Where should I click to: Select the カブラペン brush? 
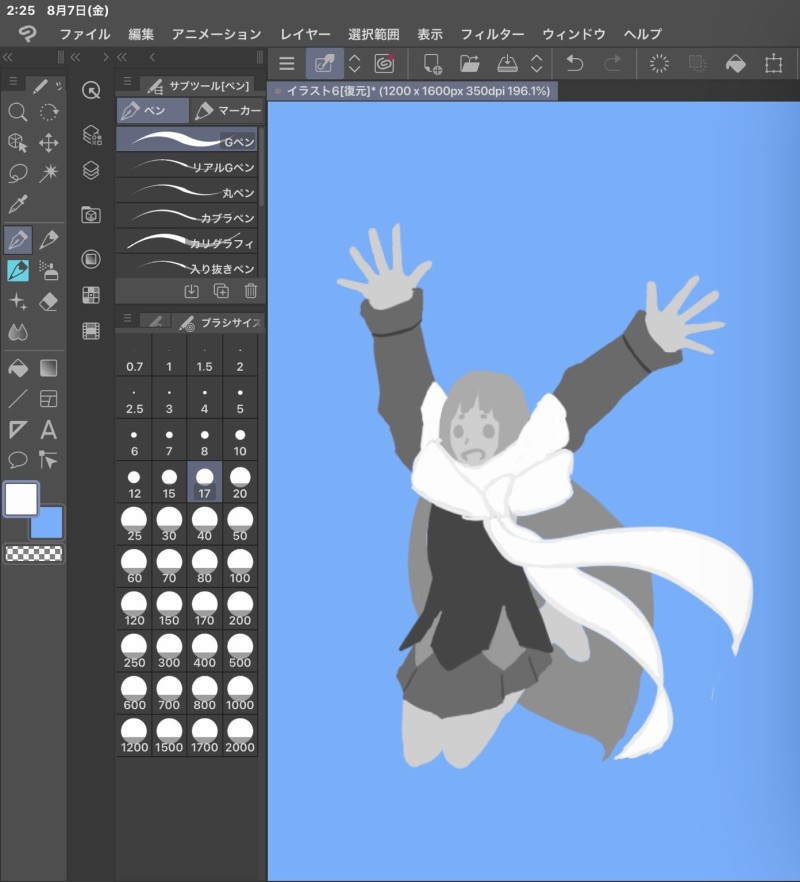[x=188, y=217]
